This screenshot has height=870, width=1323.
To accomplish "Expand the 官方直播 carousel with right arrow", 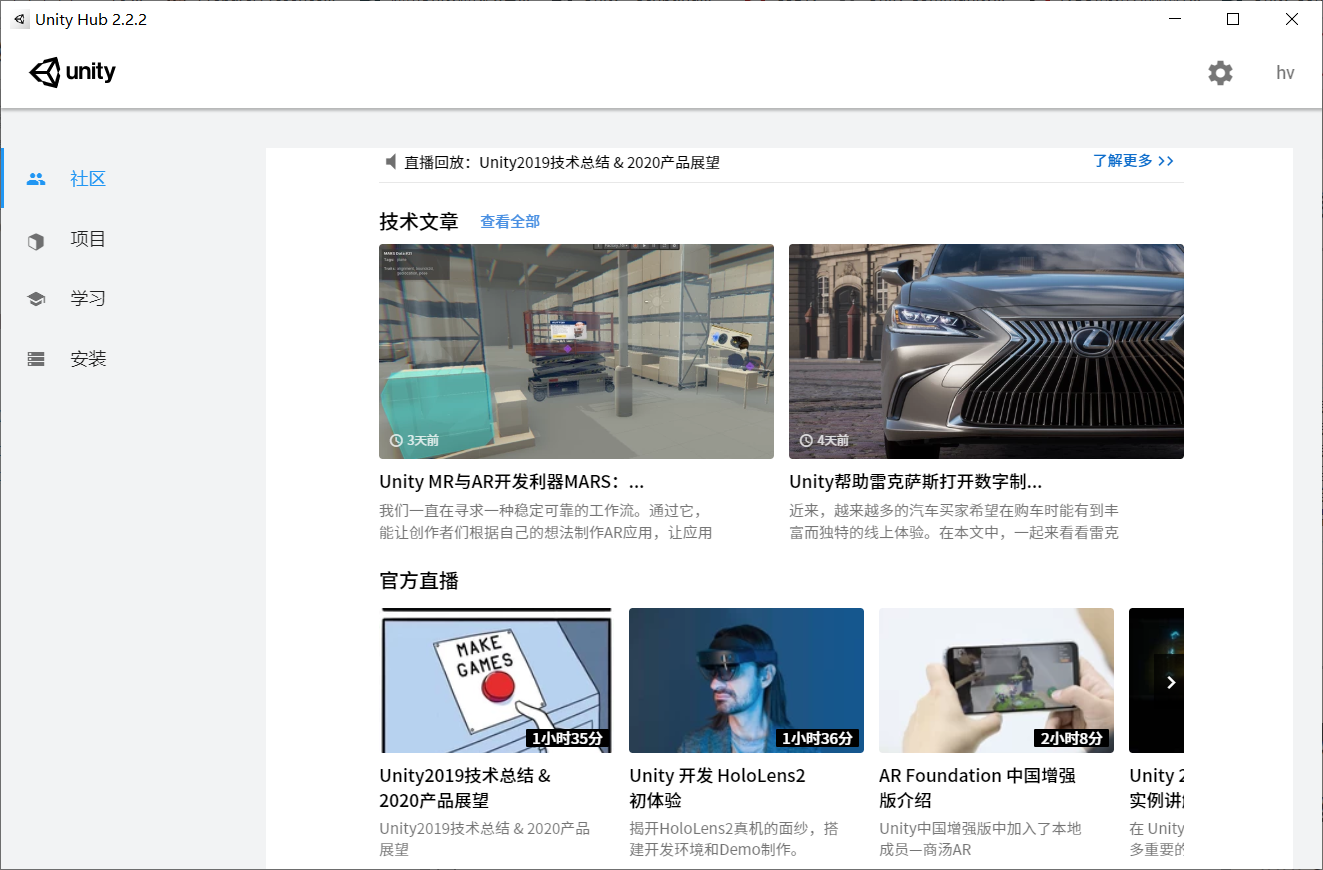I will 1170,682.
